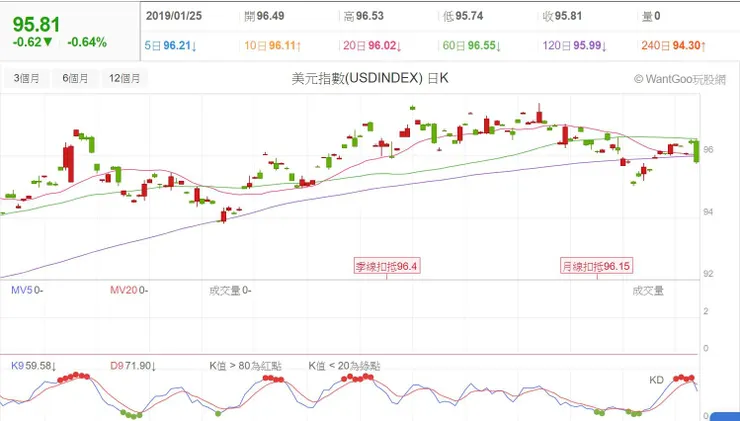This screenshot has width=740, height=421.
Task: Switch chart range to 3個月
Action: tap(25, 78)
